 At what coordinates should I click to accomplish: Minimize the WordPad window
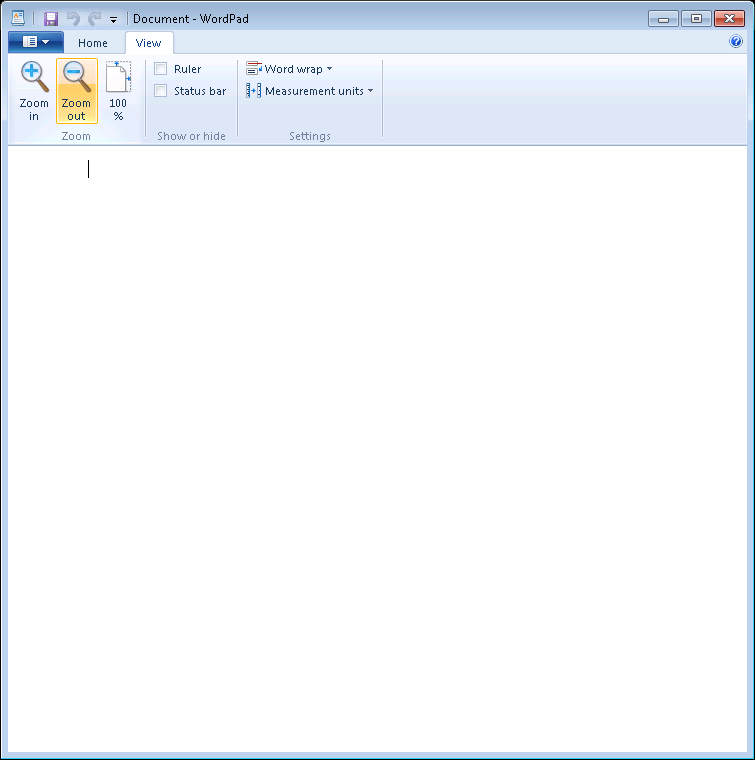[663, 19]
